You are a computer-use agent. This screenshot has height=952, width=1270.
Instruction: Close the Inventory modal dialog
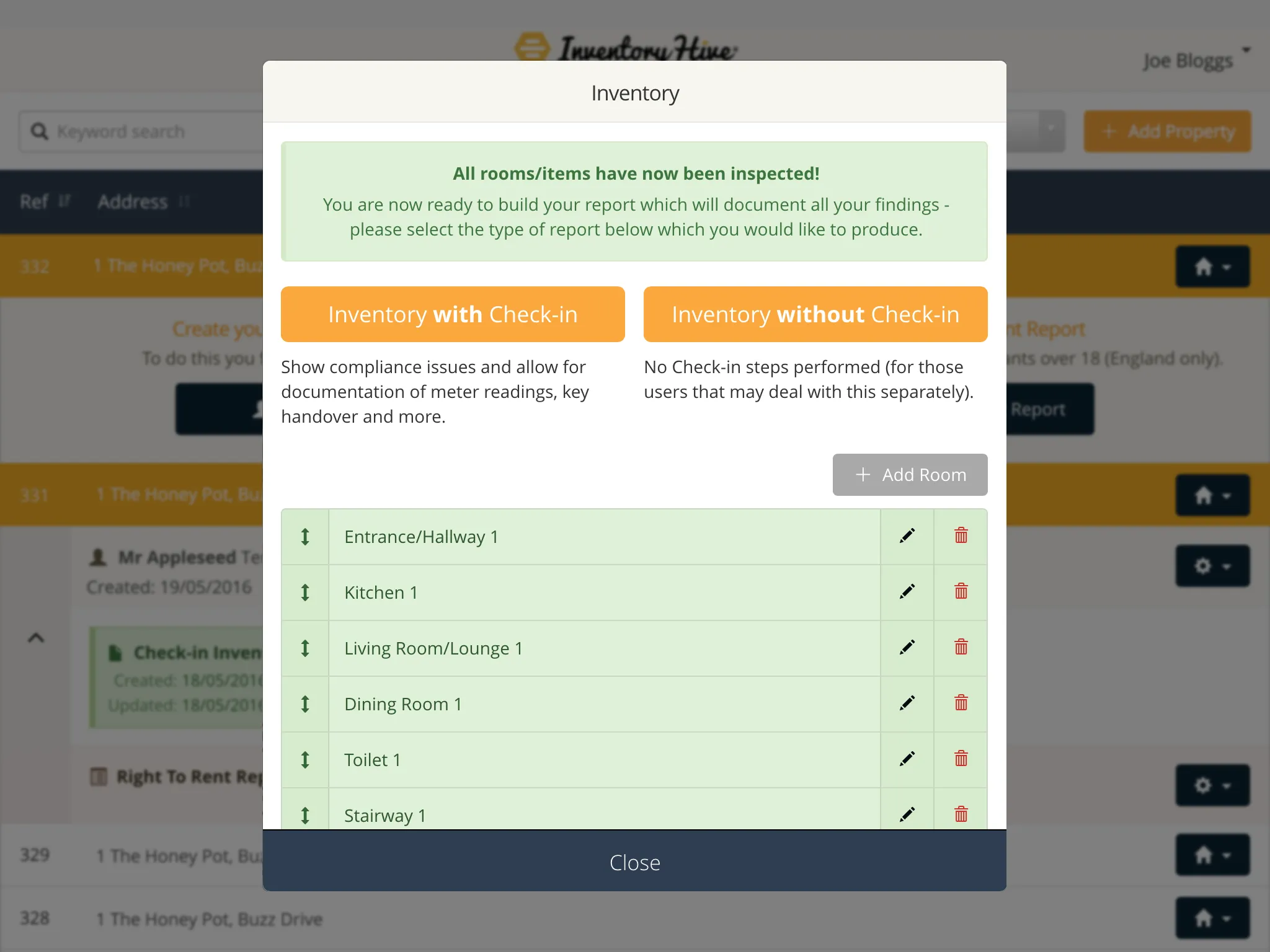[634, 862]
